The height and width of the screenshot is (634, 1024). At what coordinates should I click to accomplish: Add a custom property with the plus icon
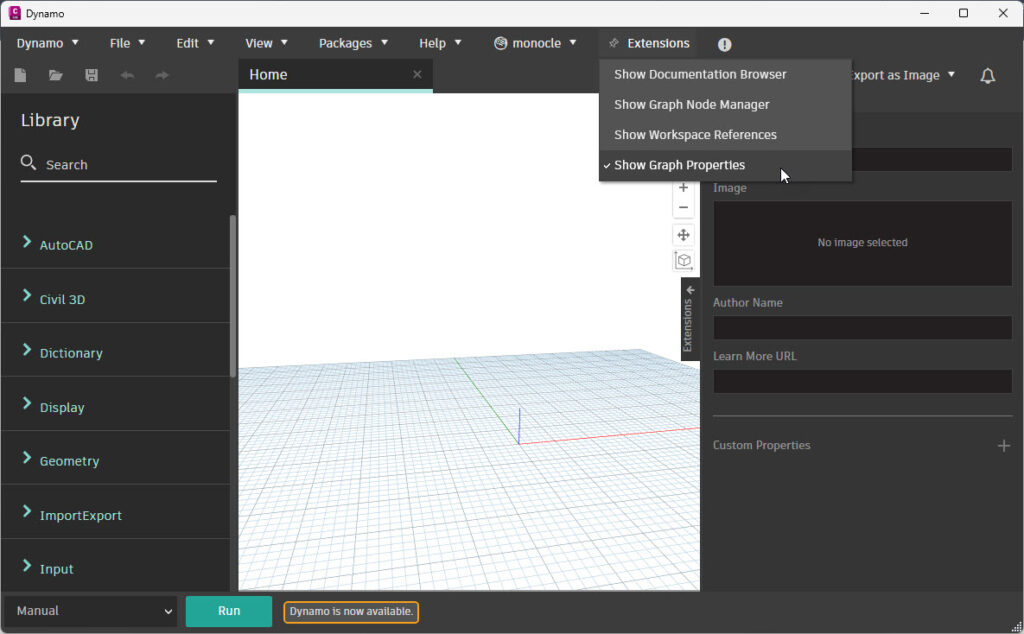click(x=1004, y=445)
